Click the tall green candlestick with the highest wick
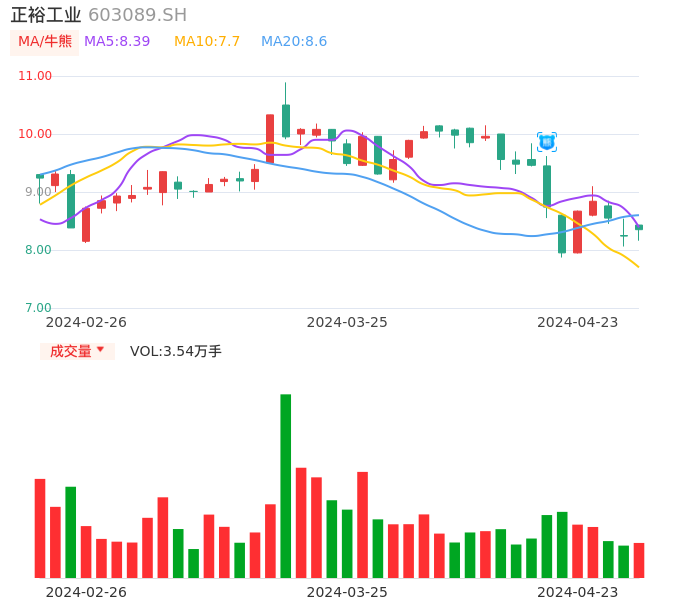Image resolution: width=686 pixels, height=606 pixels. (x=286, y=120)
